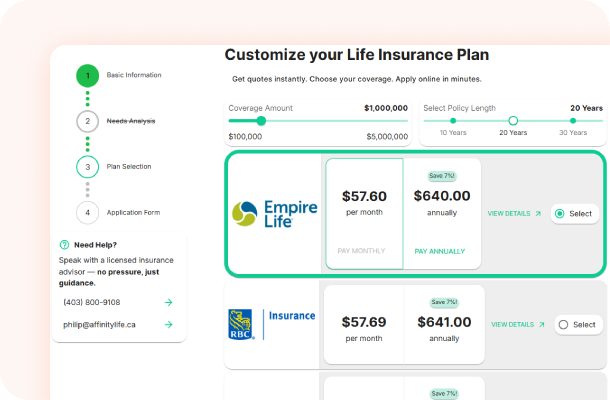The image size is (610, 400).
Task: Click the Coverage Amount slider handle
Action: tap(261, 121)
